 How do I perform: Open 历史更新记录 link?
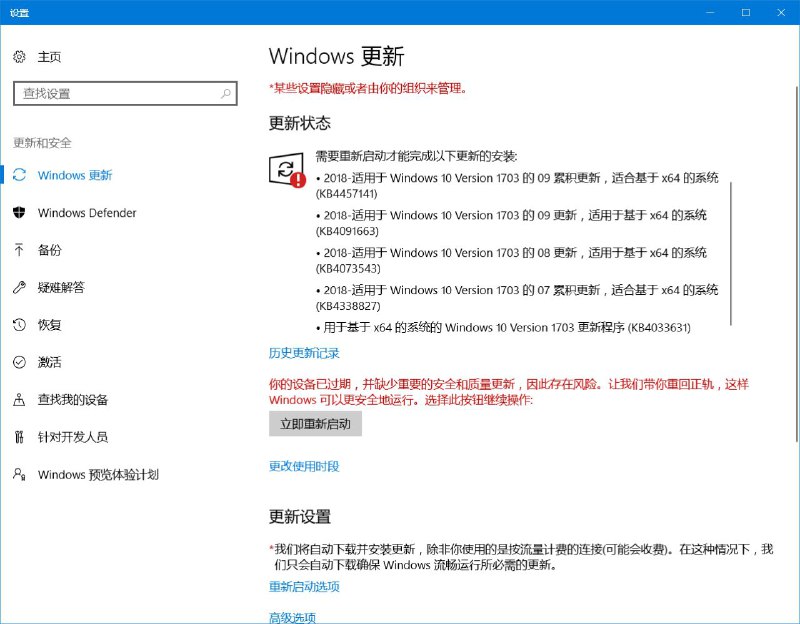click(x=304, y=353)
